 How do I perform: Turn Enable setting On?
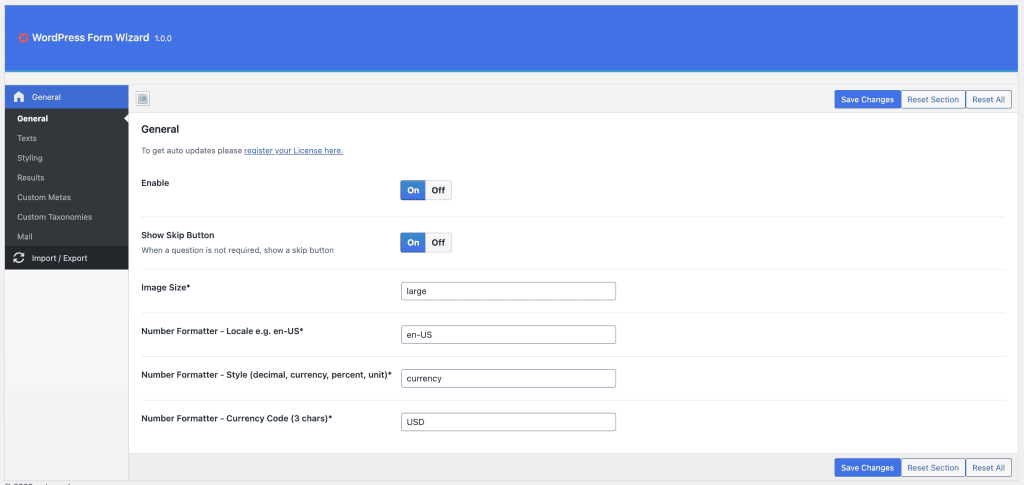(x=413, y=190)
